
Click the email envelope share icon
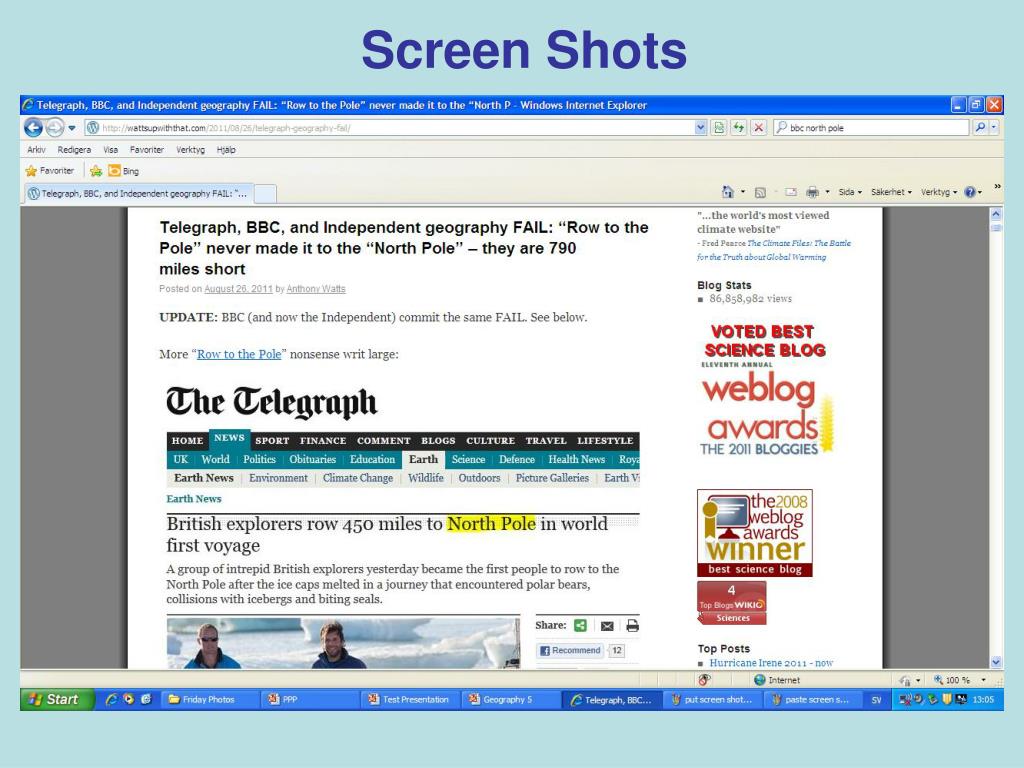tap(607, 626)
